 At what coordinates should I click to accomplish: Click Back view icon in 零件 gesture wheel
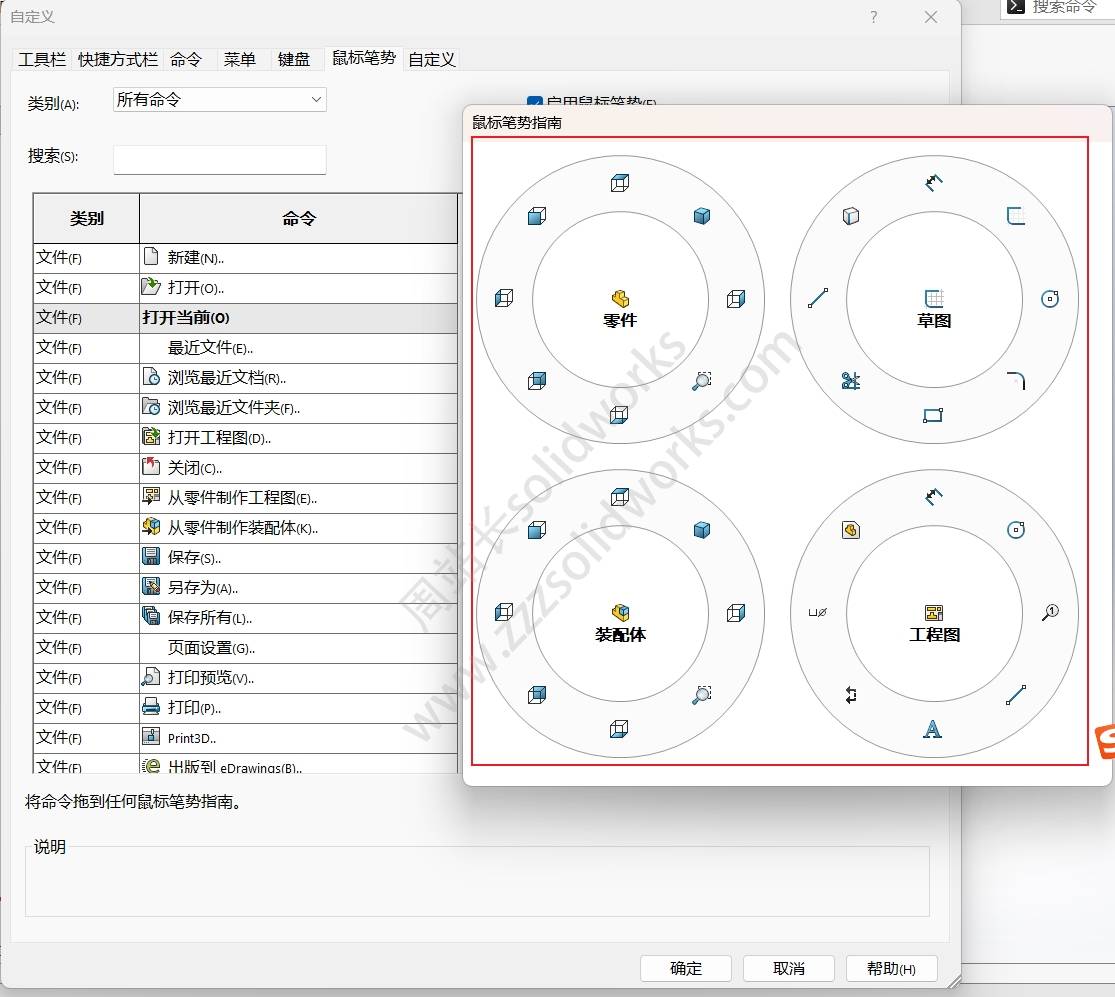point(537,380)
